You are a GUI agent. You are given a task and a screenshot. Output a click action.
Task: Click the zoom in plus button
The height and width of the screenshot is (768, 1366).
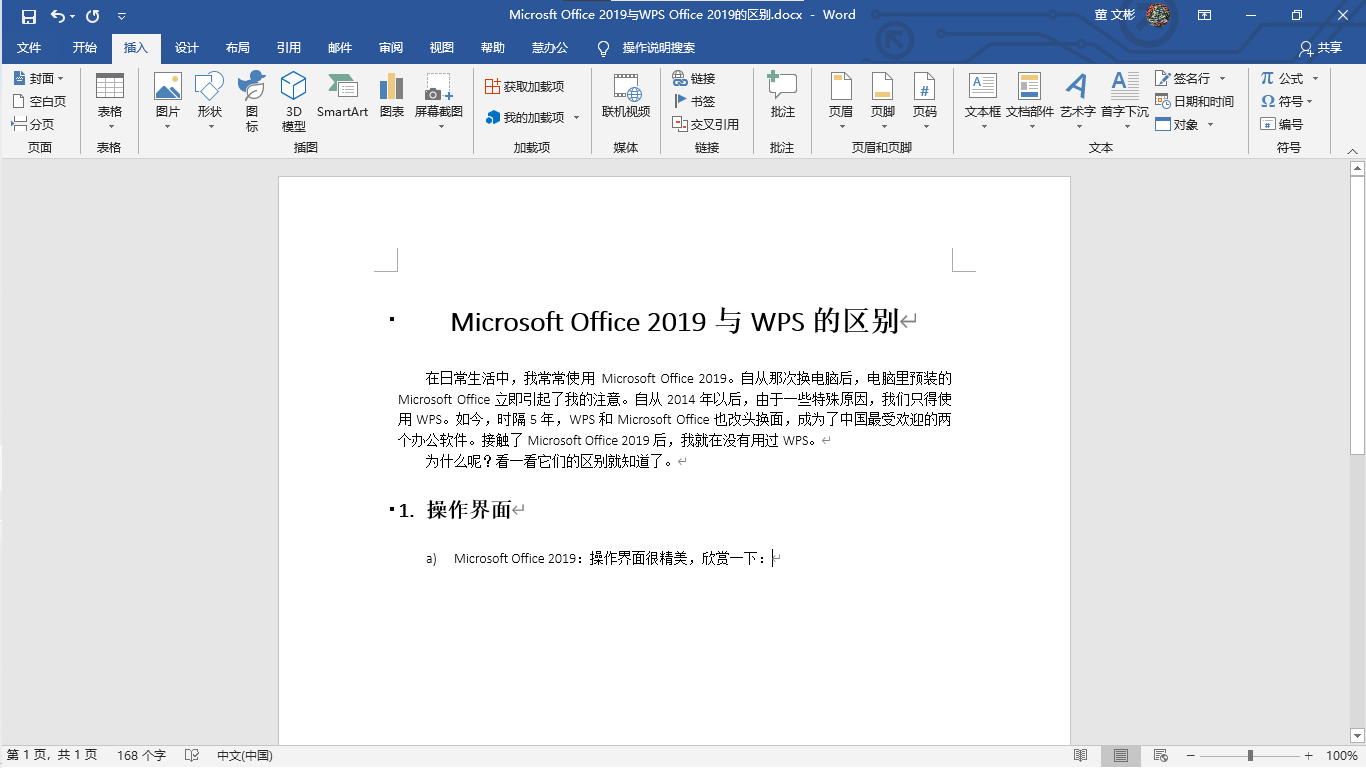point(1309,756)
